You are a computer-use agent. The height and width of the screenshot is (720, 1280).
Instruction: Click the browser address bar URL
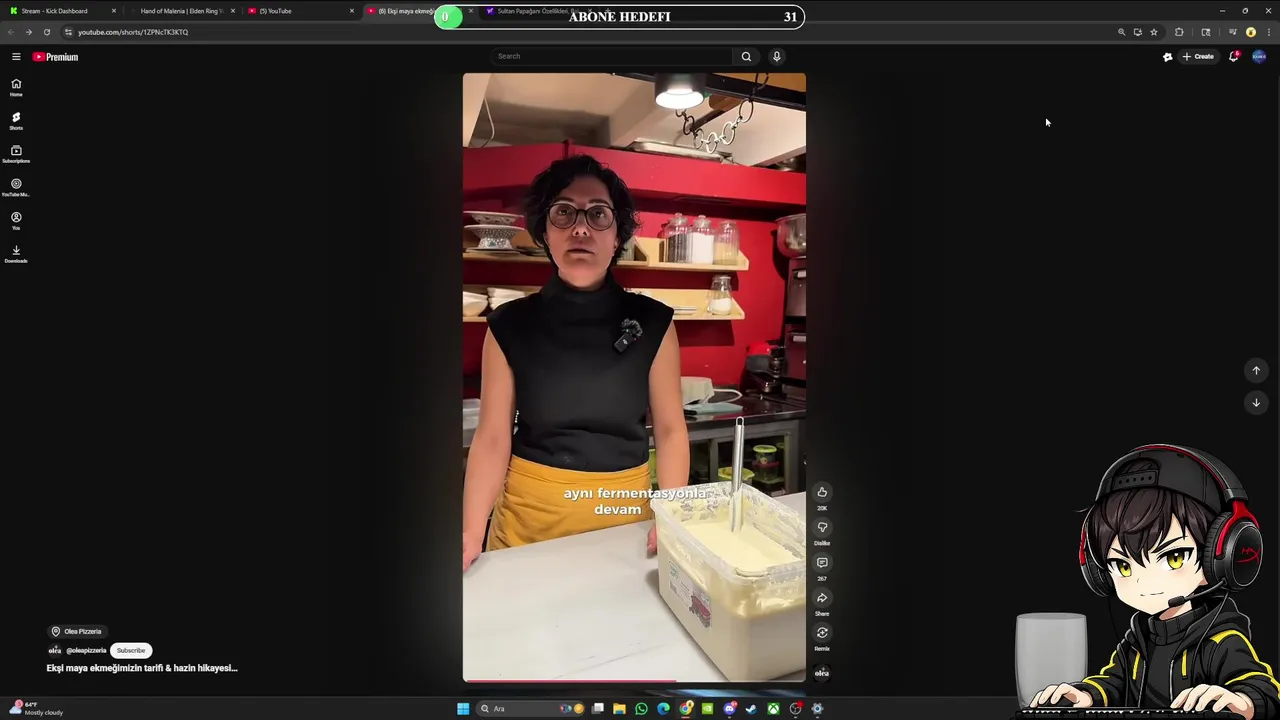133,32
